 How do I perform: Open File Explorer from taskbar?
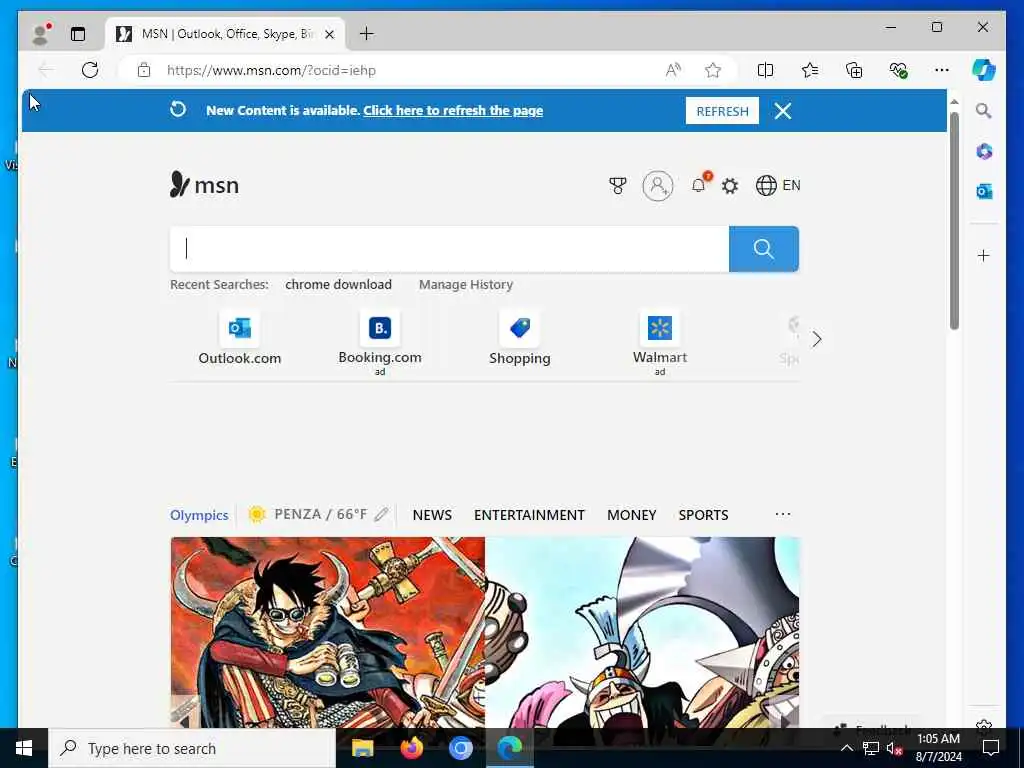point(362,748)
